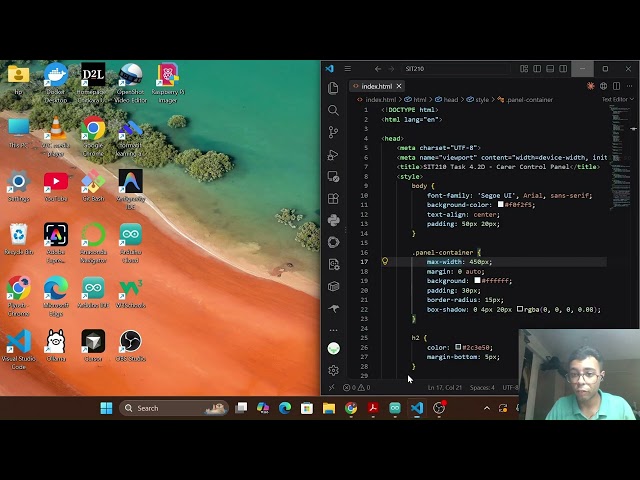Viewport: 640px width, 480px height.
Task: Open the Text Editor dropdown
Action: [x=618, y=99]
